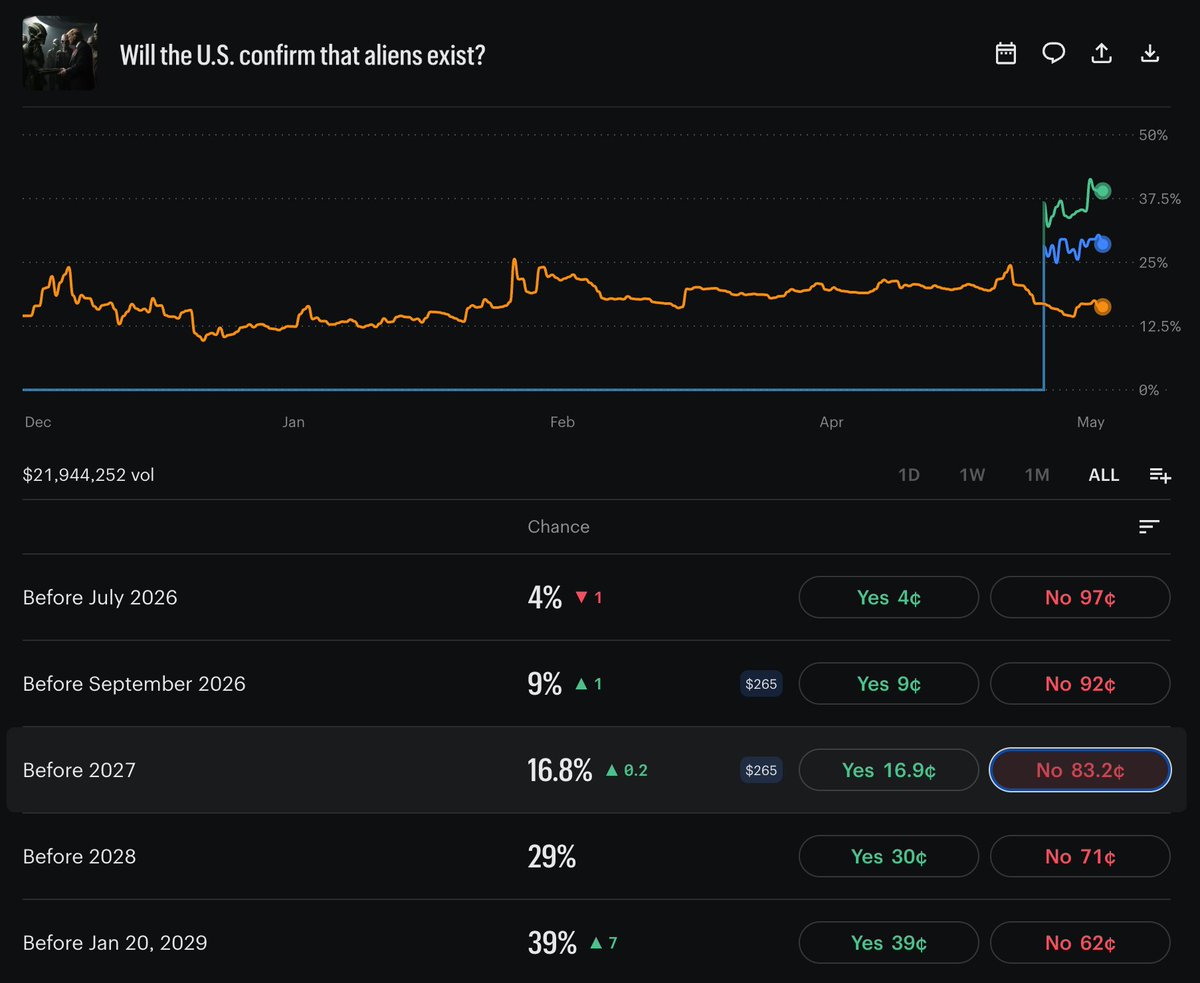This screenshot has height=983, width=1200.
Task: Click the market thumbnail image
Action: pos(59,54)
